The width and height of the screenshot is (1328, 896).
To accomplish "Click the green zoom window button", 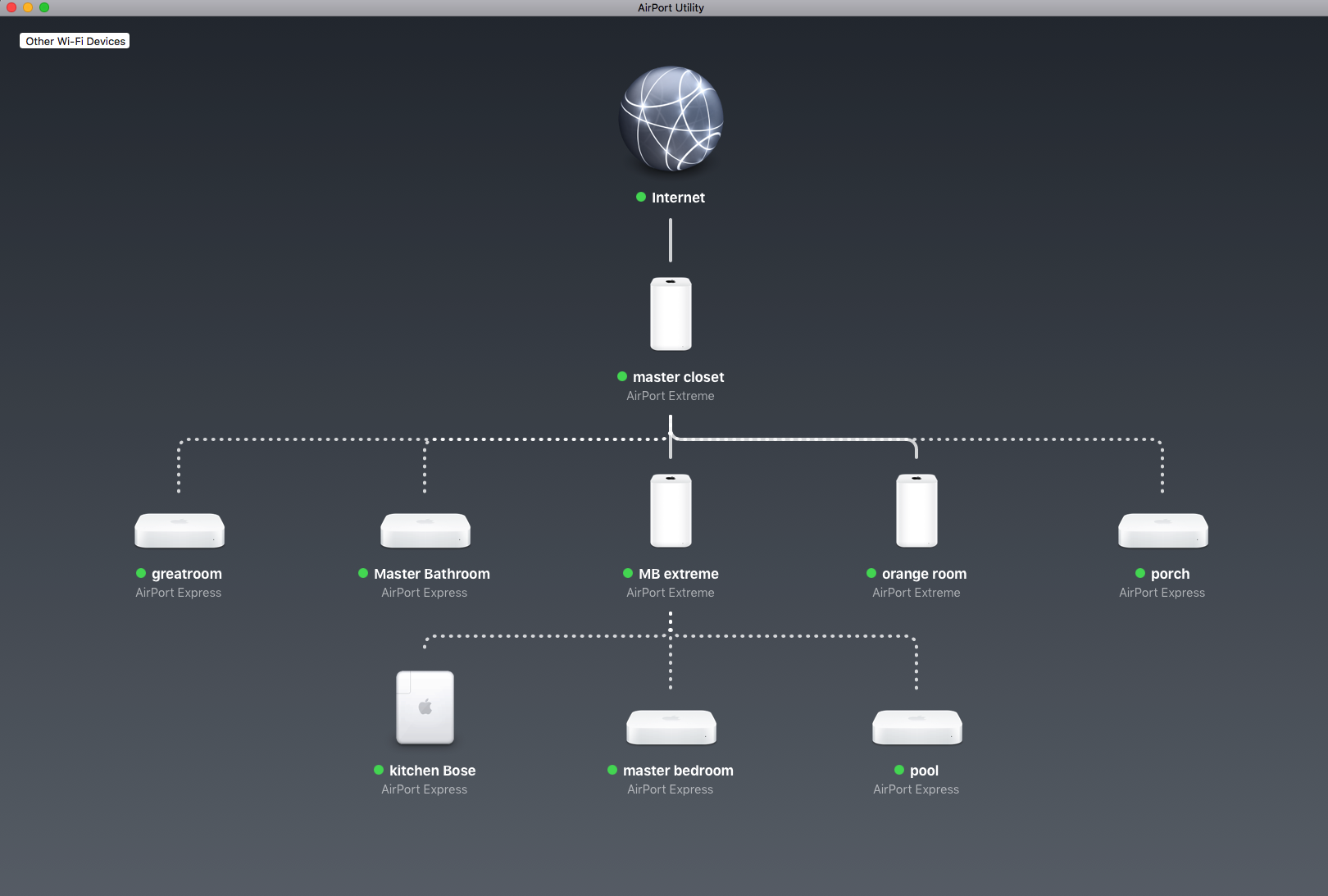I will pyautogui.click(x=44, y=7).
